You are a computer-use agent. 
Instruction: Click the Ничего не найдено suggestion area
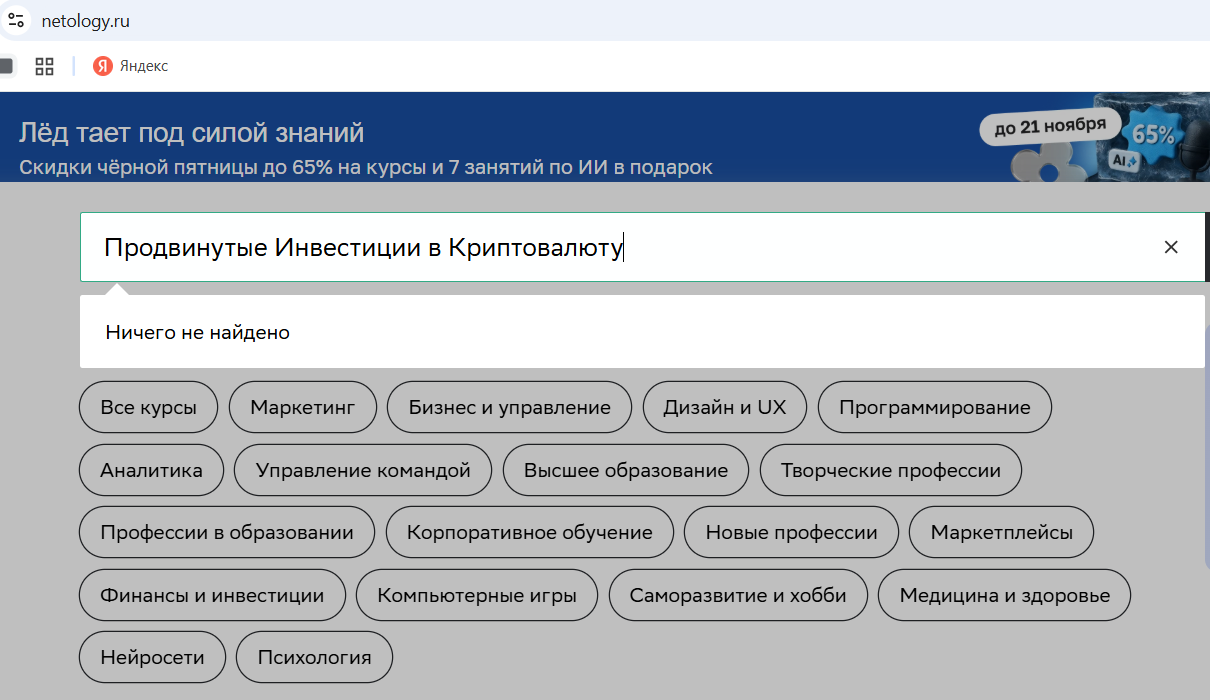pos(197,332)
